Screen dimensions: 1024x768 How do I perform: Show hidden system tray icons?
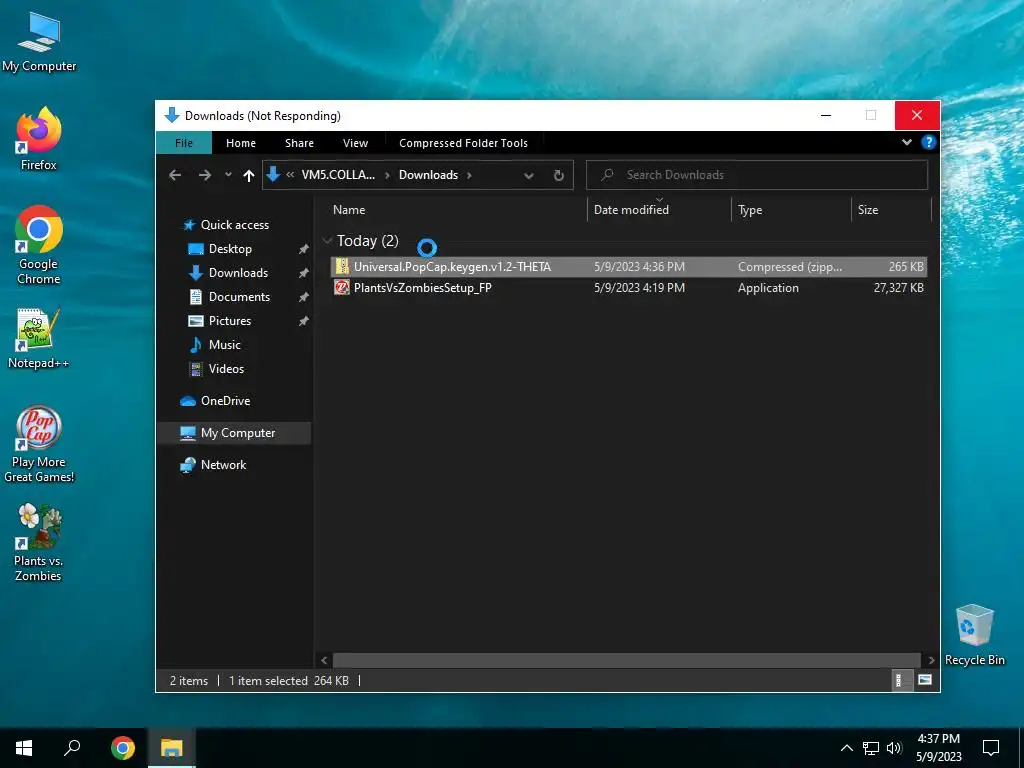click(846, 748)
